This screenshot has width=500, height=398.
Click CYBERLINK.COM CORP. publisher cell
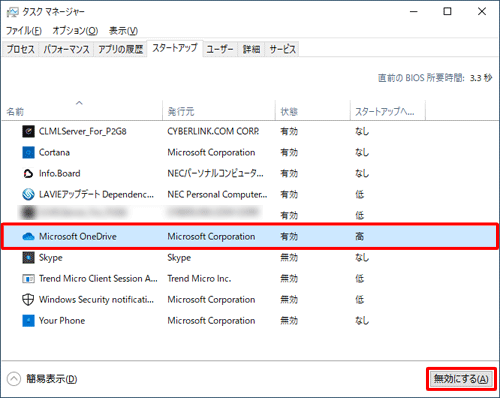pos(213,131)
